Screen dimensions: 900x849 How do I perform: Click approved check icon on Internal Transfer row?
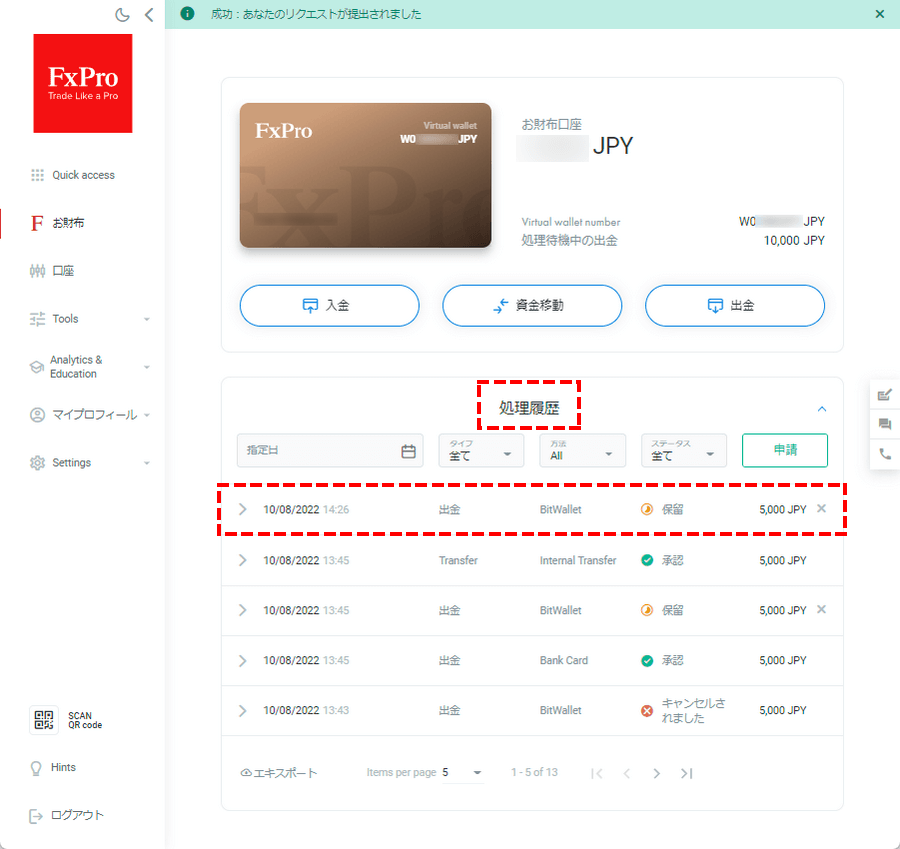click(647, 560)
